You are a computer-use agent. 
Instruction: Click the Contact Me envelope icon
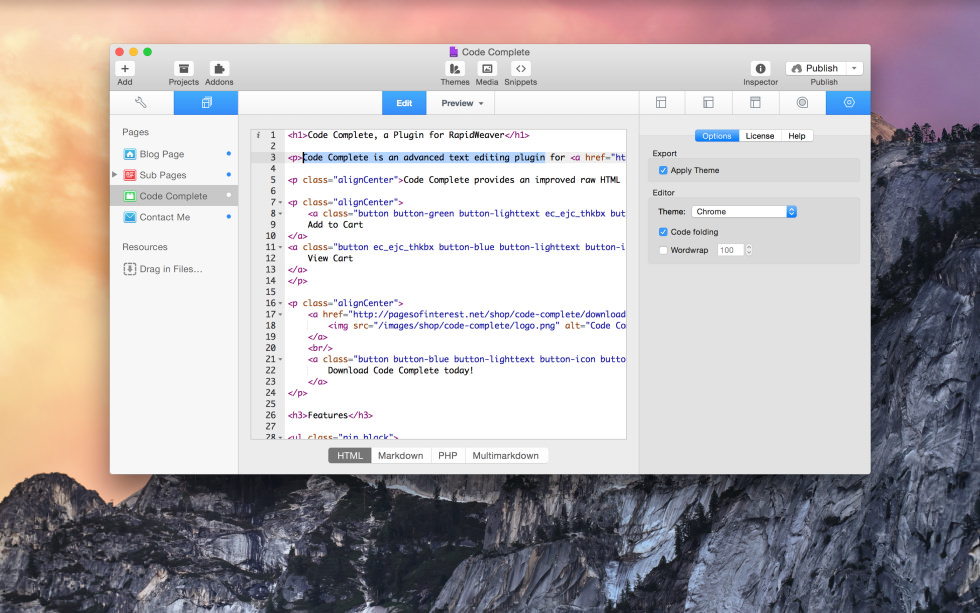coord(130,217)
